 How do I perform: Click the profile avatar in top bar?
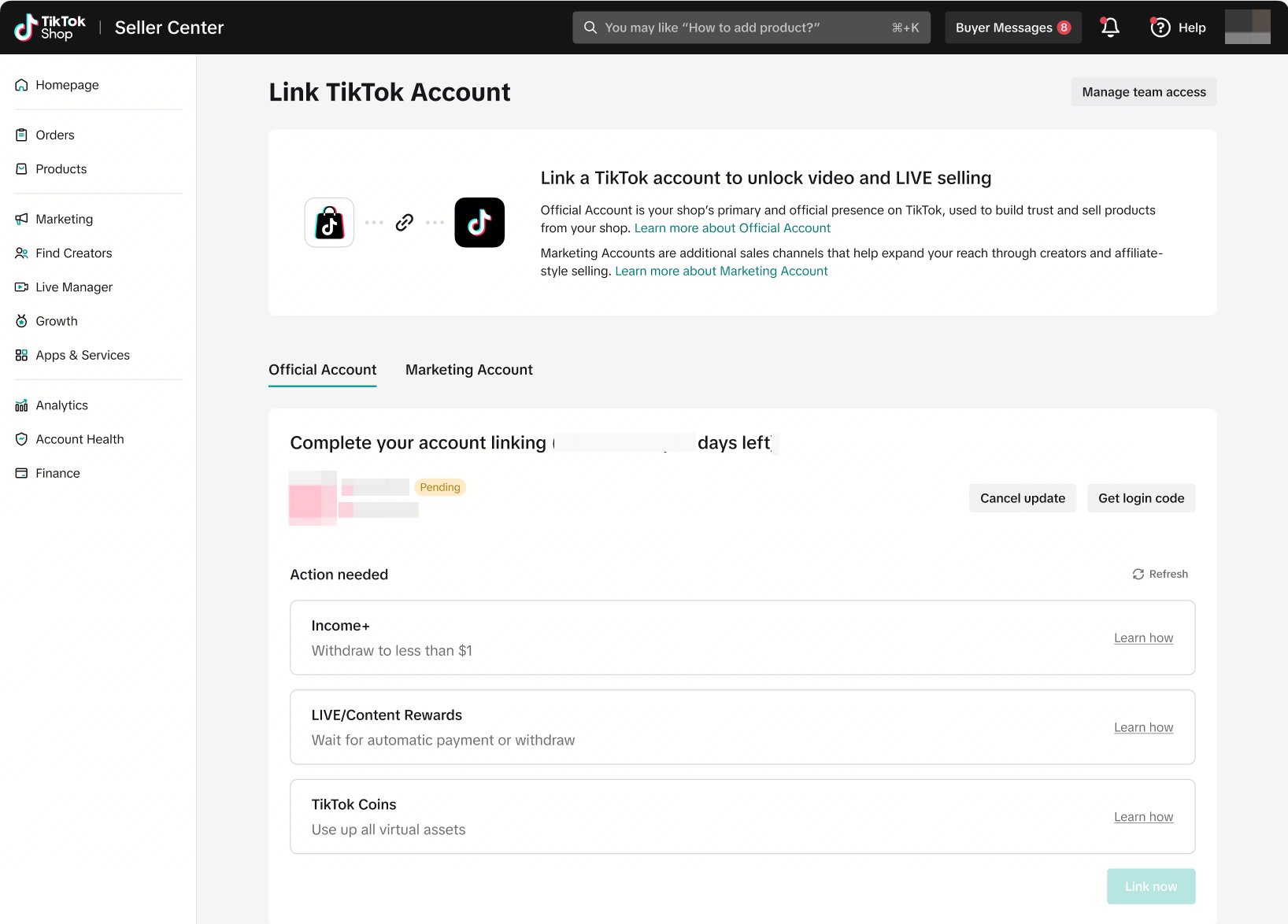1248,27
